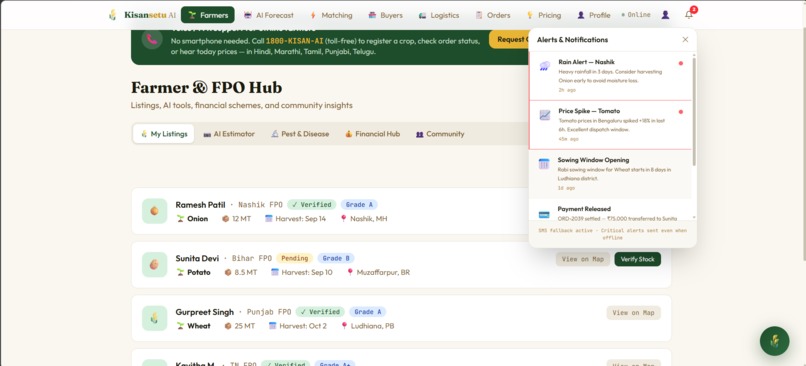Click the Farmer & FPO Hub heading

click(207, 87)
